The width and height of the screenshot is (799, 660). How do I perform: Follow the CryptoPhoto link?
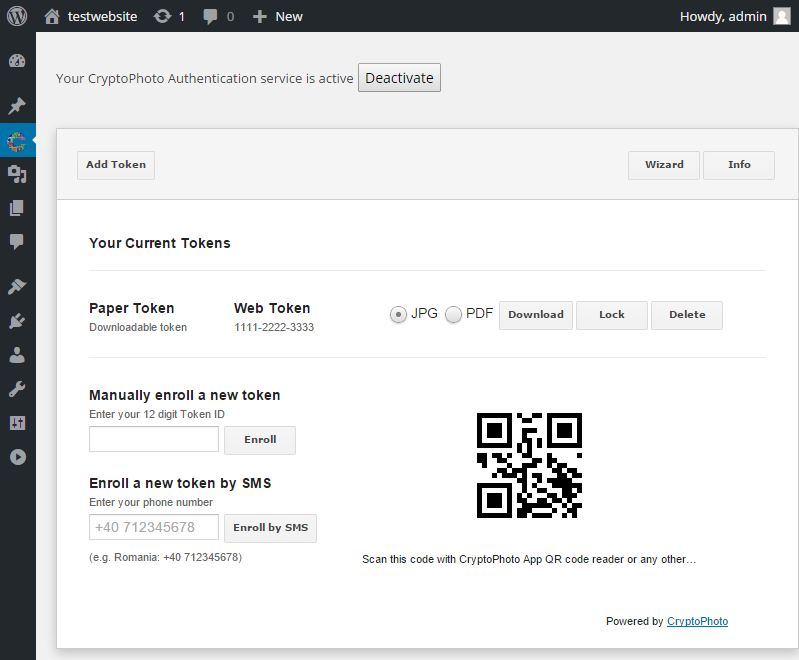697,621
